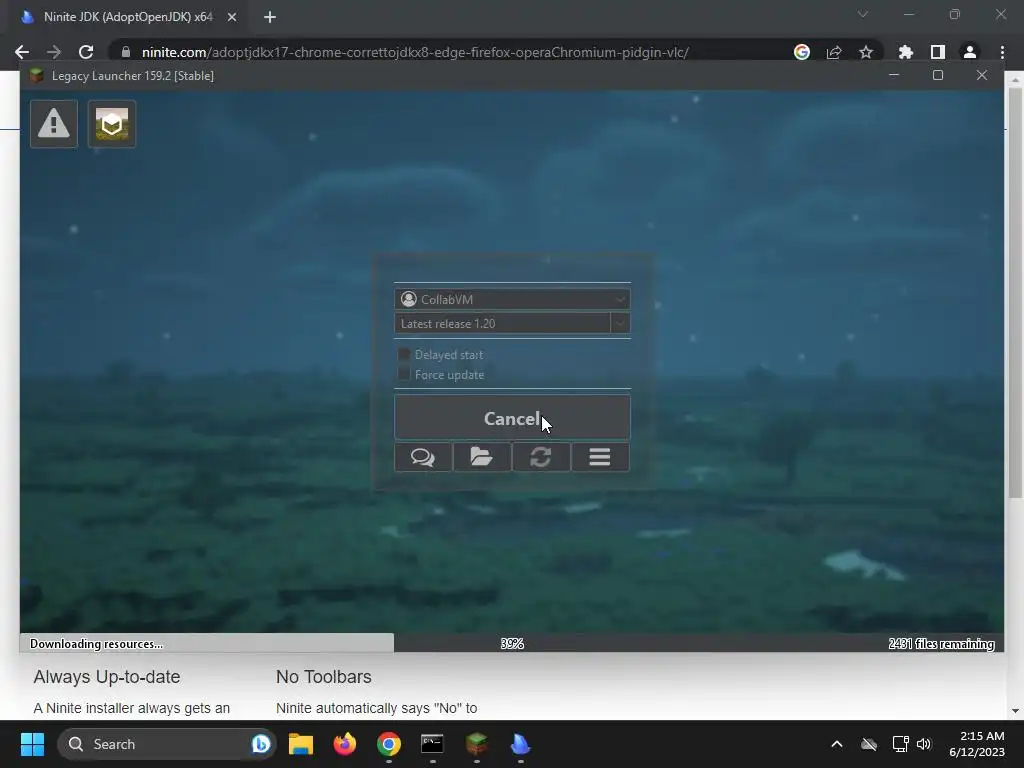Reload the Ninite page in Chrome
The image size is (1024, 768).
point(86,52)
